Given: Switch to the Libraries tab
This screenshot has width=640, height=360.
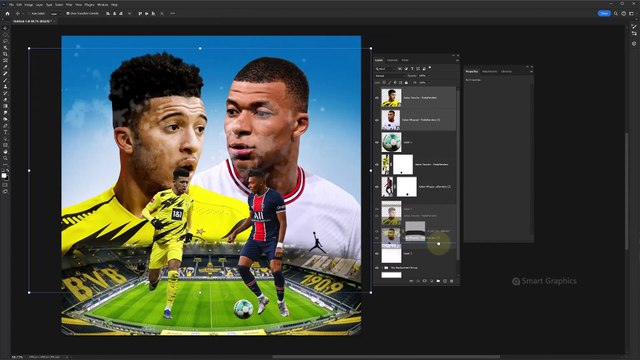Looking at the screenshot, I should pyautogui.click(x=506, y=71).
